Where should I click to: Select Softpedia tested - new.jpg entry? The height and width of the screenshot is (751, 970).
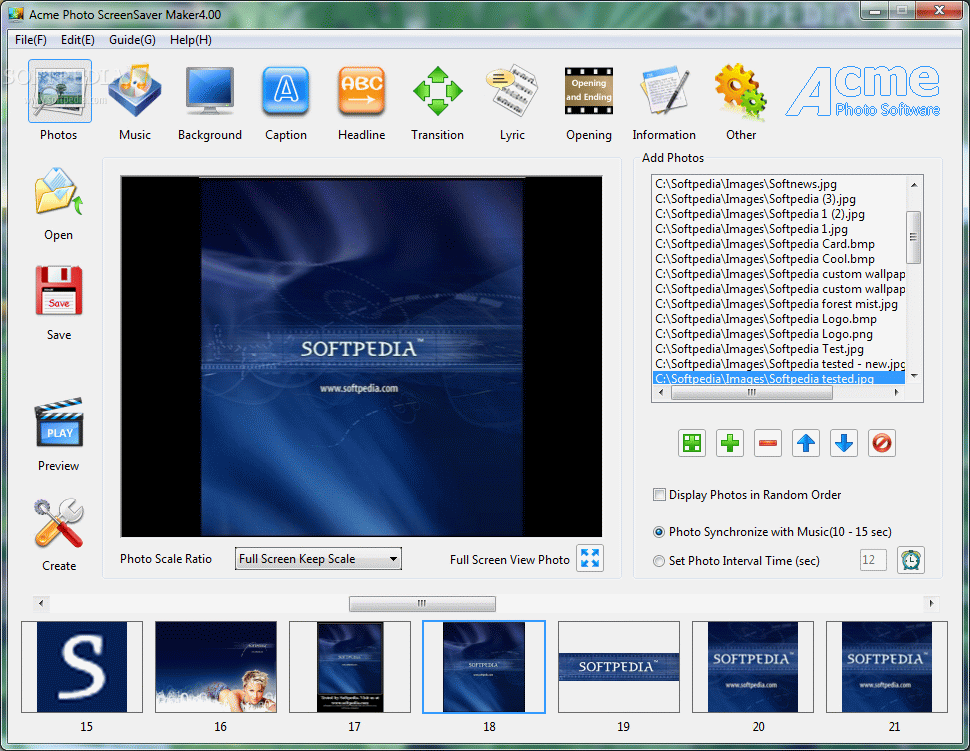pos(779,364)
